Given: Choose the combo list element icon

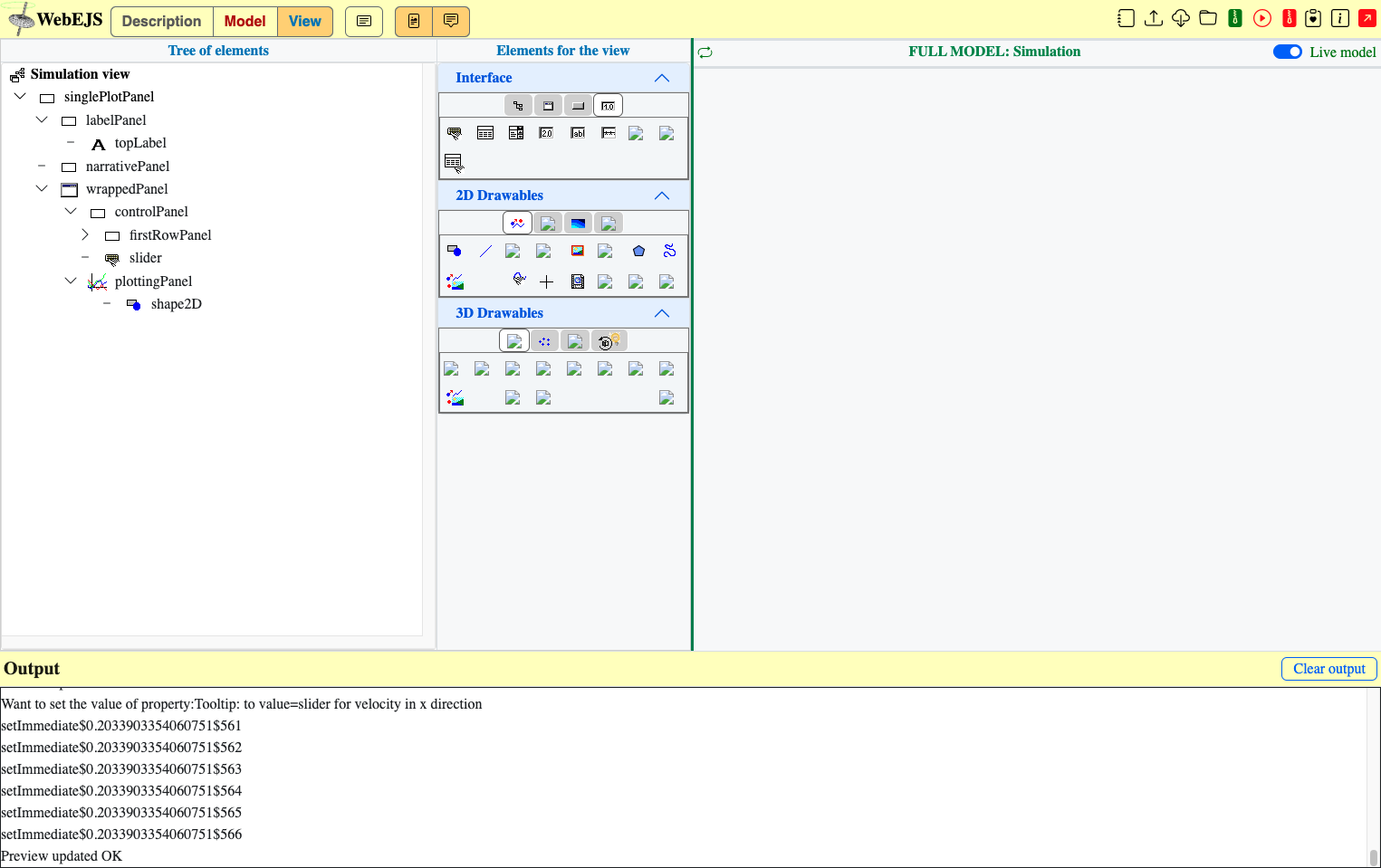Looking at the screenshot, I should (x=516, y=133).
